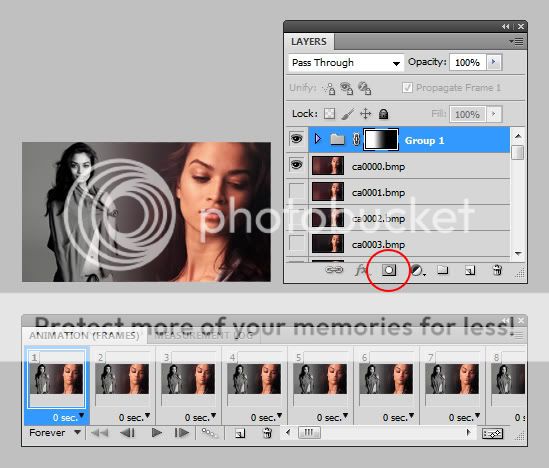The height and width of the screenshot is (468, 549).
Task: Select Group 1 layer mask thumbnail
Action: [381, 140]
